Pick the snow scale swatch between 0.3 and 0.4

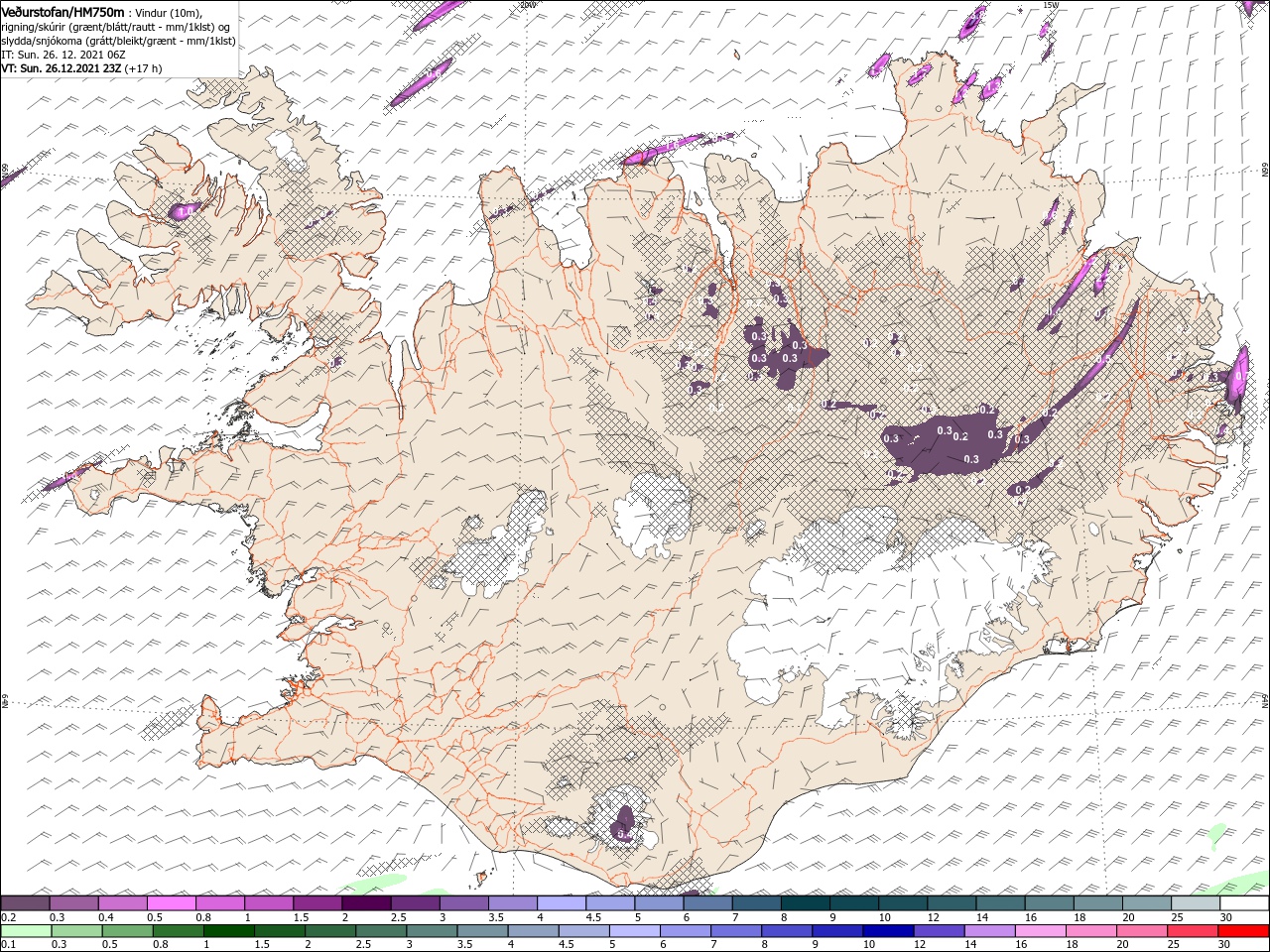point(73,903)
